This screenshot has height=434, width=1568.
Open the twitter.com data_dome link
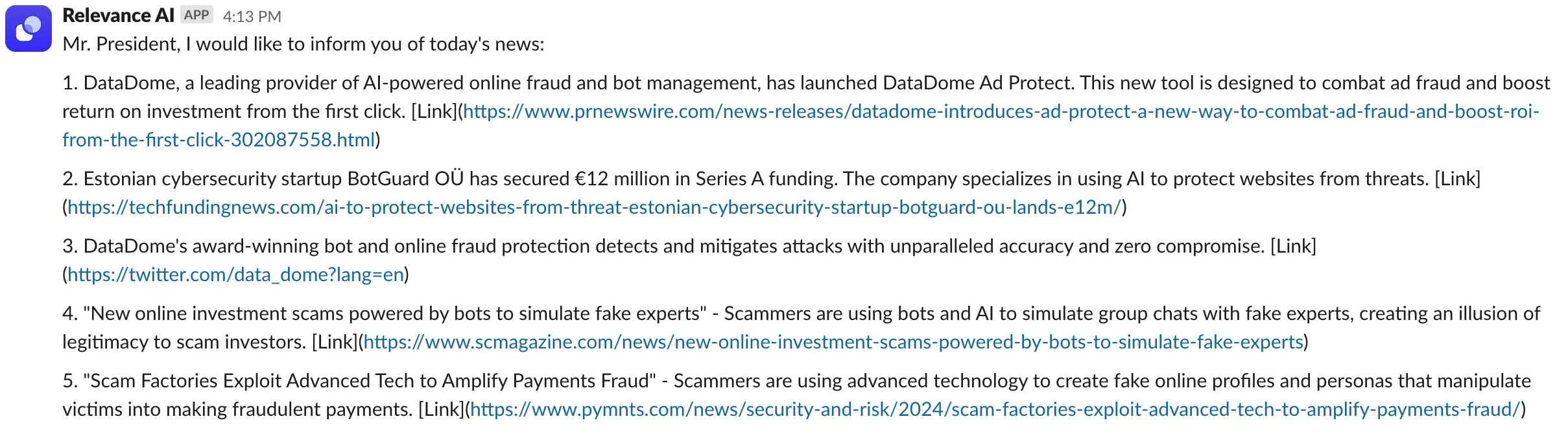[235, 275]
